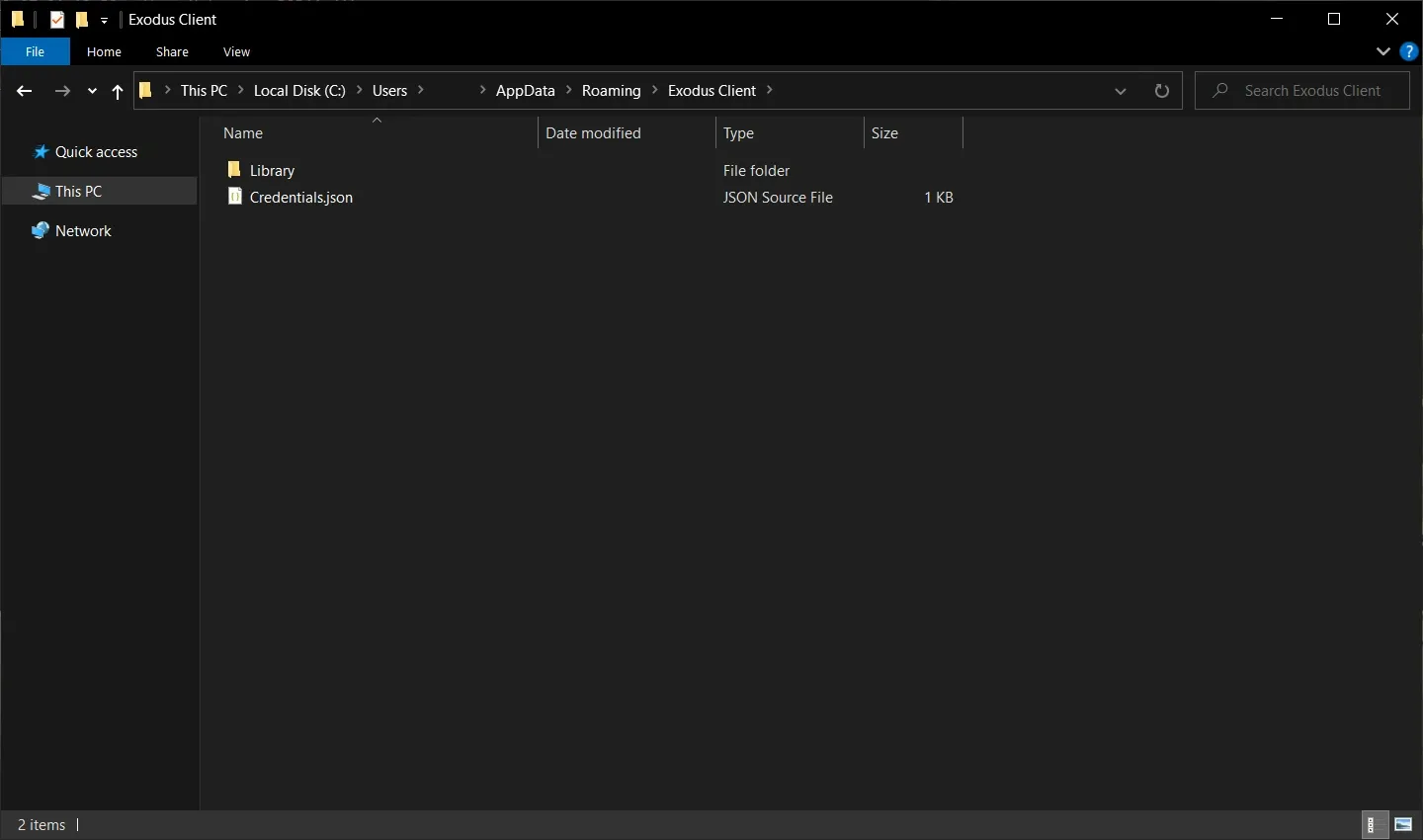Click the Properties quick access toolbar icon
Viewport: 1423px width, 840px height.
coord(57,20)
